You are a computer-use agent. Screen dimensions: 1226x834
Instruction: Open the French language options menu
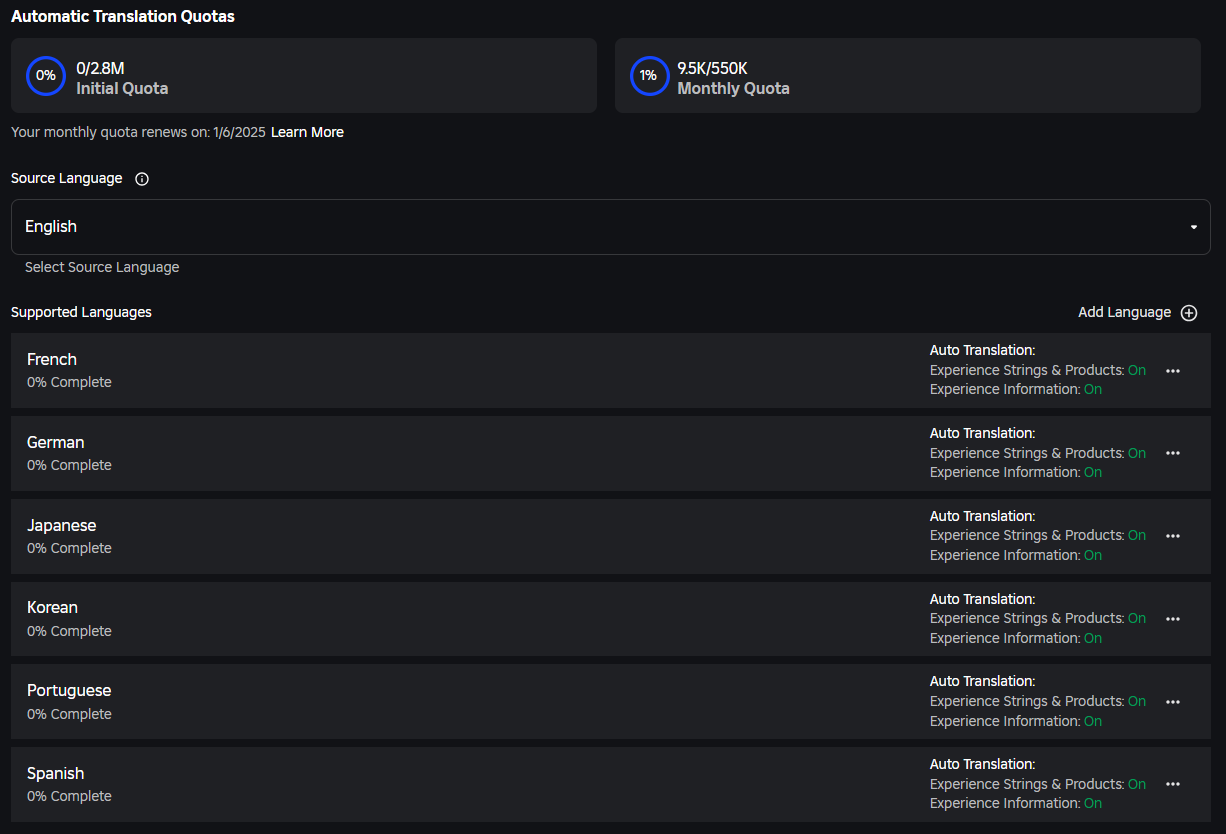1173,371
